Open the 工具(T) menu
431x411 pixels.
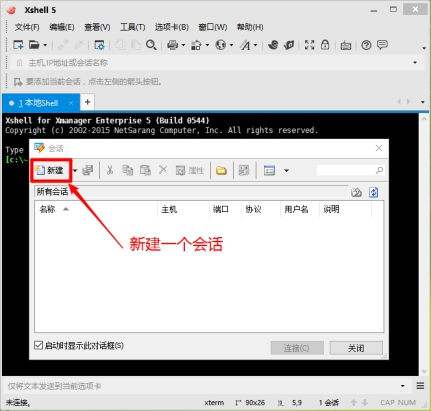133,27
